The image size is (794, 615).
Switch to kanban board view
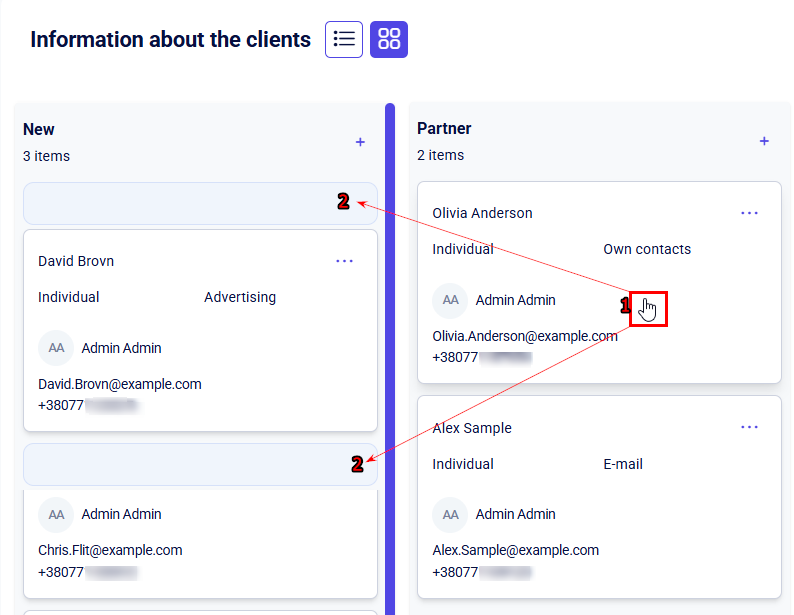click(x=389, y=40)
